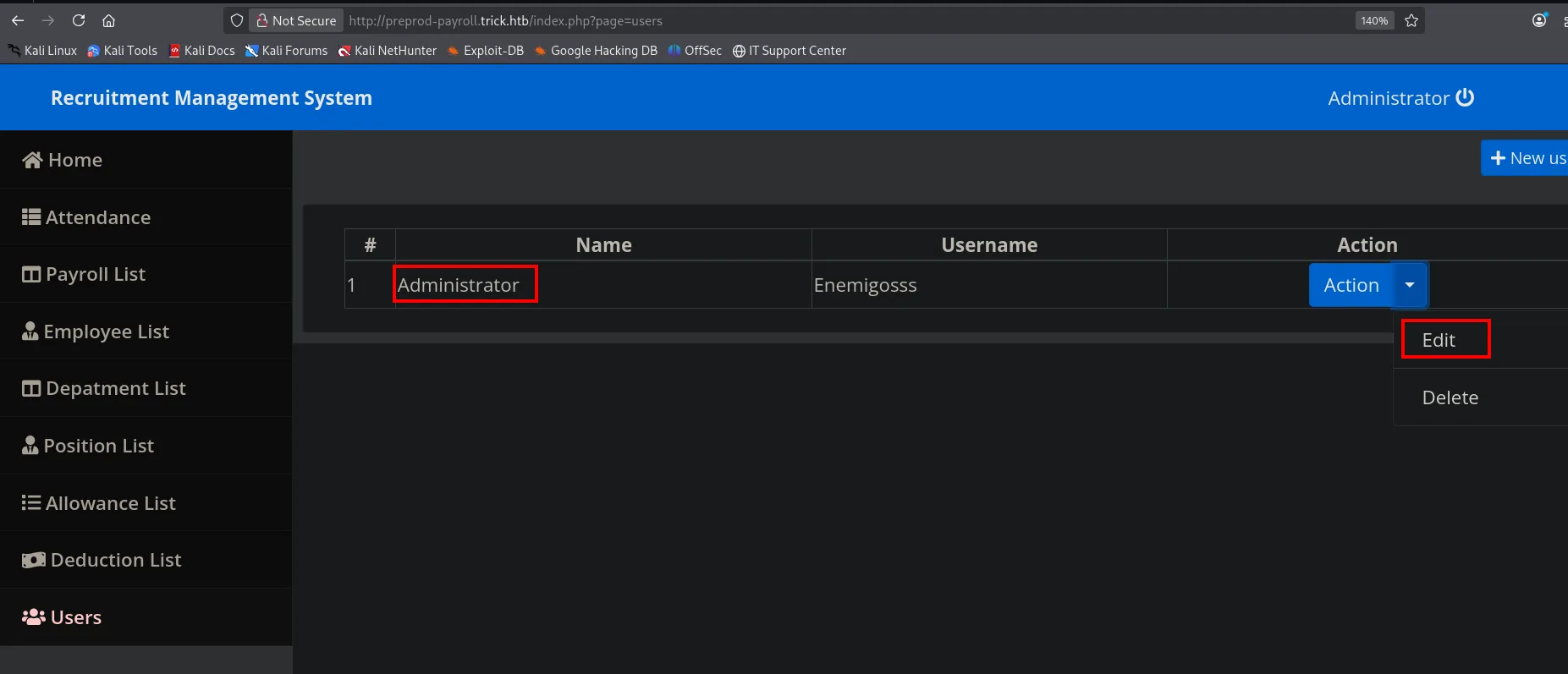Expand the Action dropdown caret
The height and width of the screenshot is (674, 1568).
pyautogui.click(x=1410, y=285)
